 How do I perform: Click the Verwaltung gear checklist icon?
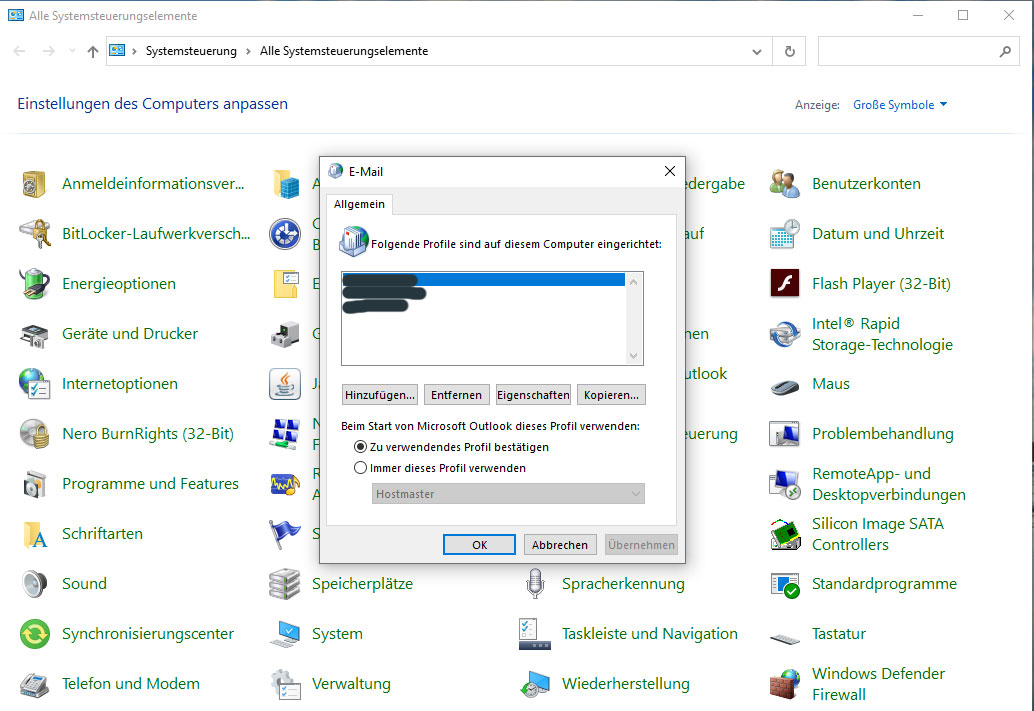click(x=285, y=684)
